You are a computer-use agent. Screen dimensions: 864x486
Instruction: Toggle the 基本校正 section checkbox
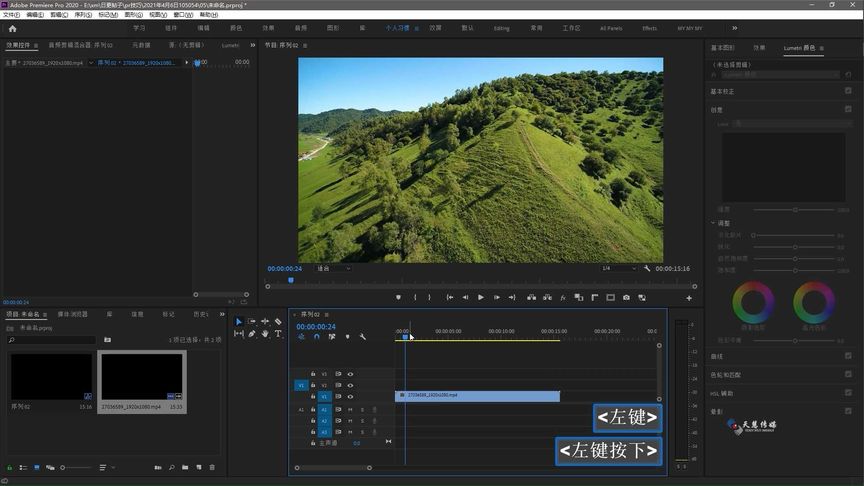pyautogui.click(x=848, y=91)
